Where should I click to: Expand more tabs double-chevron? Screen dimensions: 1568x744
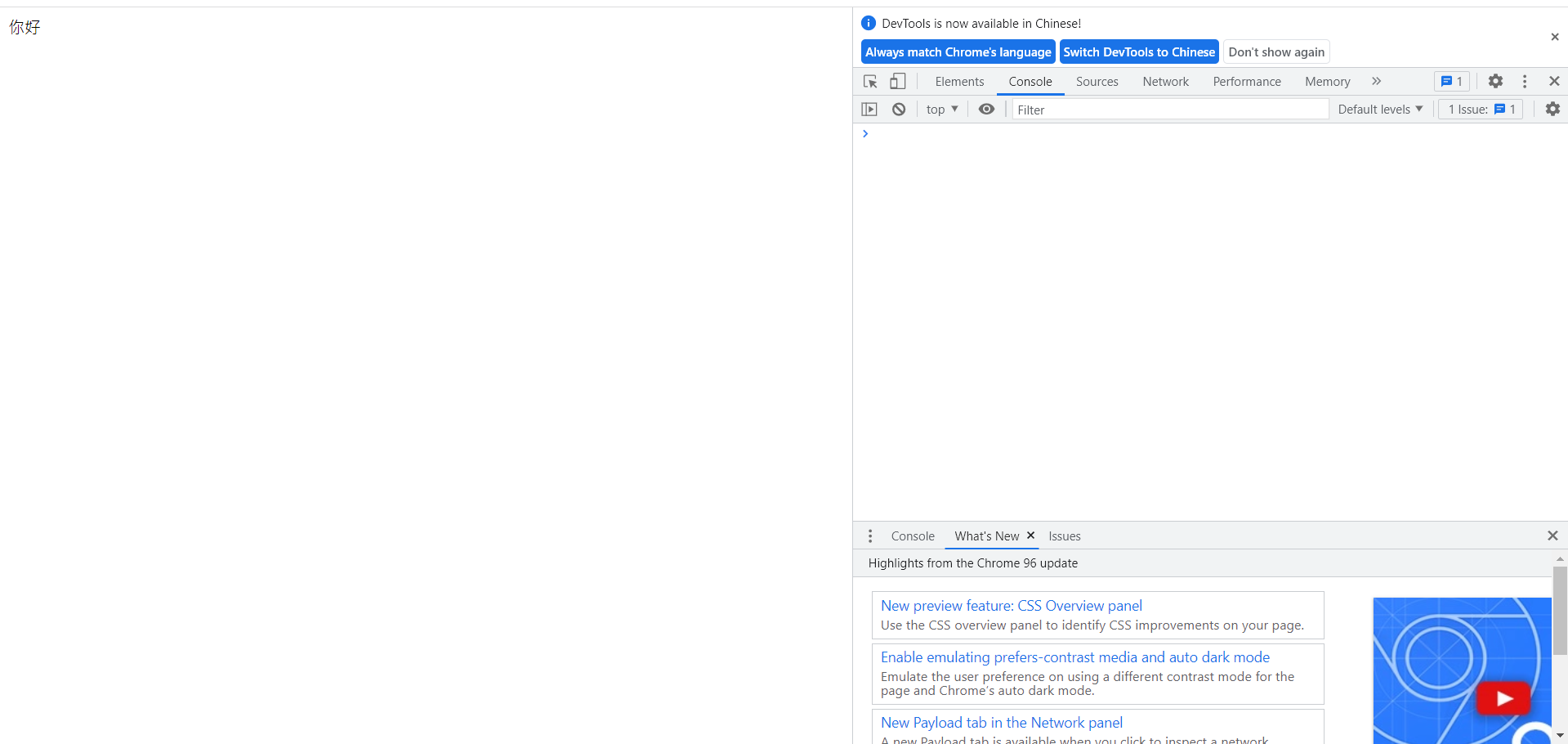1377,81
